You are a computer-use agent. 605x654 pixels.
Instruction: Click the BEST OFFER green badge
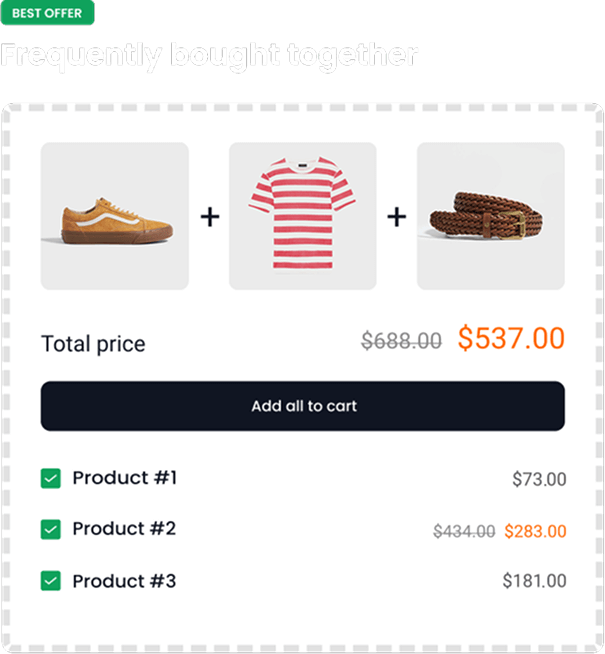point(47,13)
